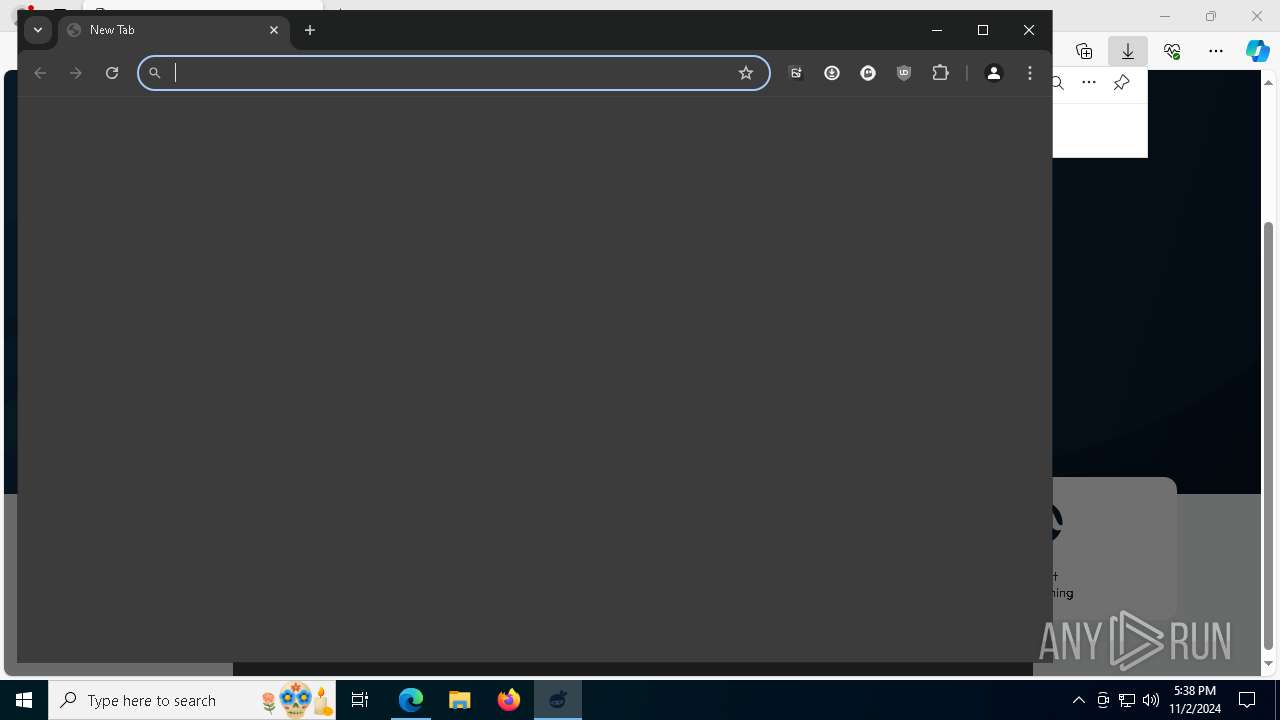Viewport: 1280px width, 720px height.
Task: Open the image-capture extension icon
Action: 796,73
